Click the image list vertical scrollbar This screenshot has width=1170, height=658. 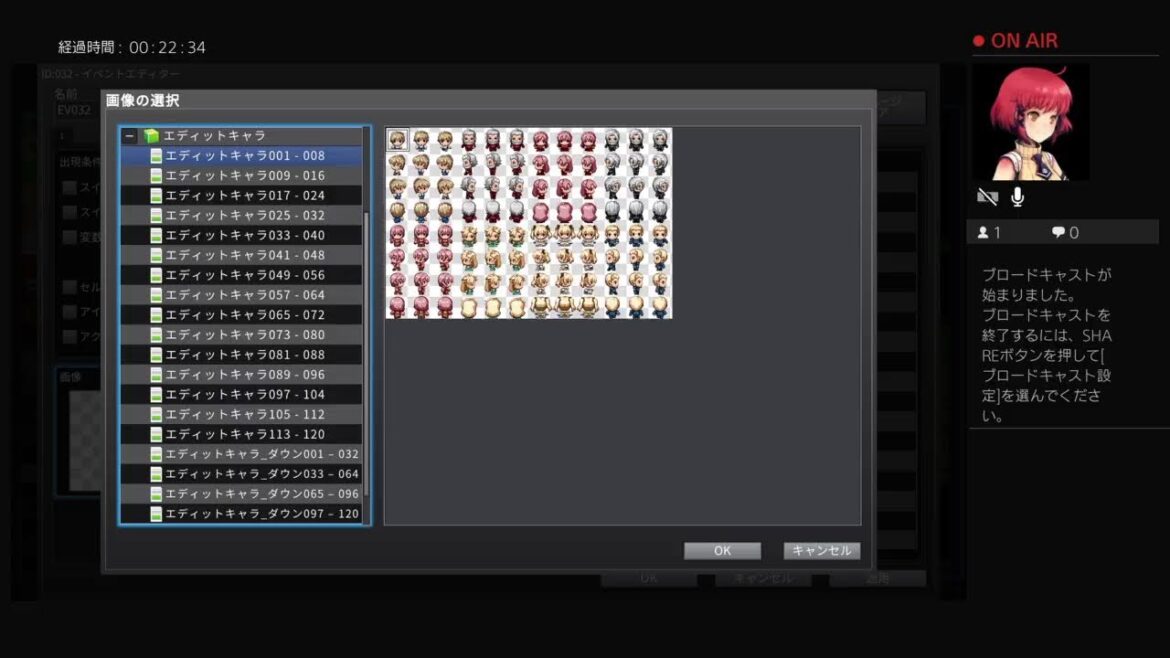(366, 350)
